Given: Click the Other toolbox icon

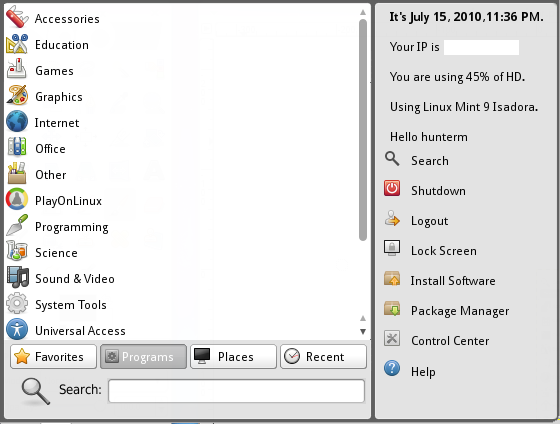Looking at the screenshot, I should point(17,174).
